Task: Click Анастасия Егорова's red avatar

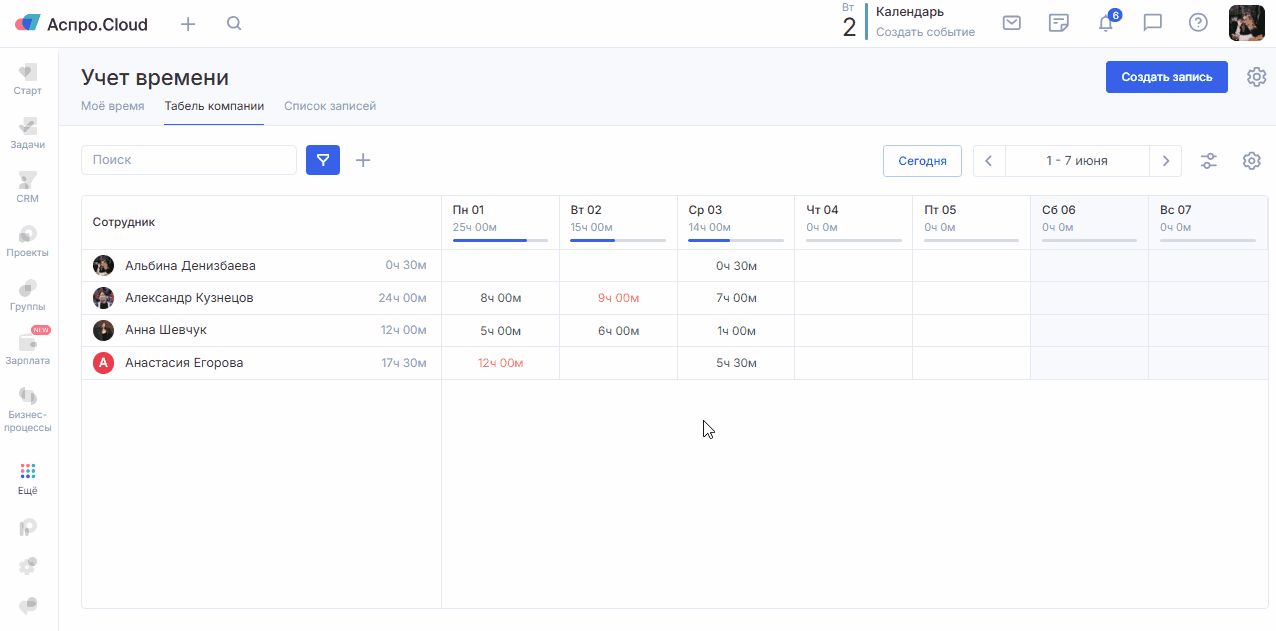Action: pos(103,363)
